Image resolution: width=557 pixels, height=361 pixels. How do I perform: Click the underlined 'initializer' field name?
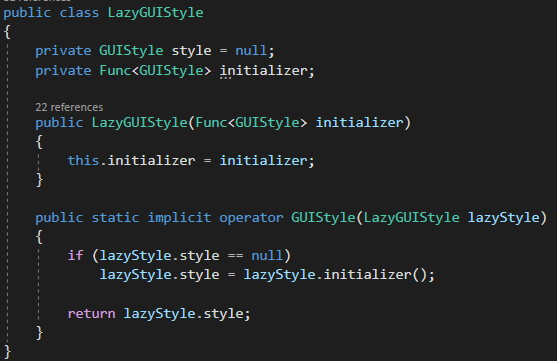(x=264, y=70)
